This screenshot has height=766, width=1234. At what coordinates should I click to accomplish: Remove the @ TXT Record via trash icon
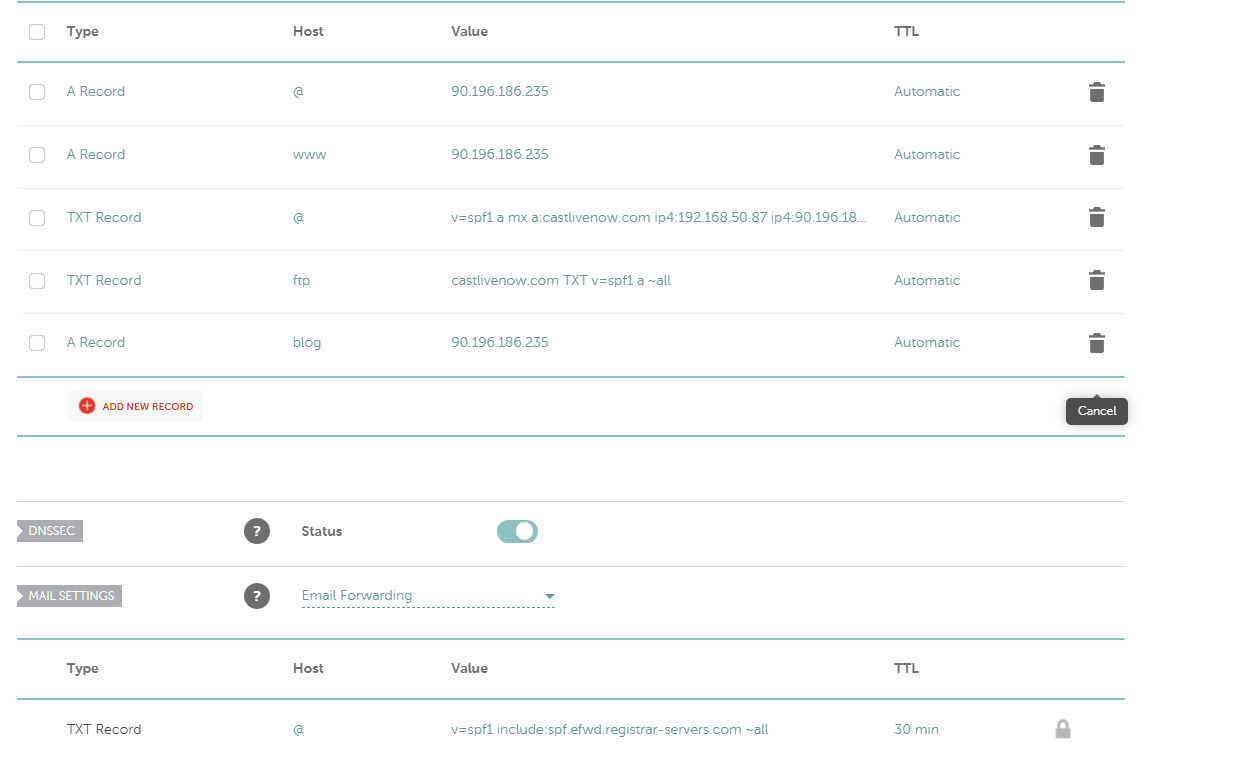point(1097,217)
